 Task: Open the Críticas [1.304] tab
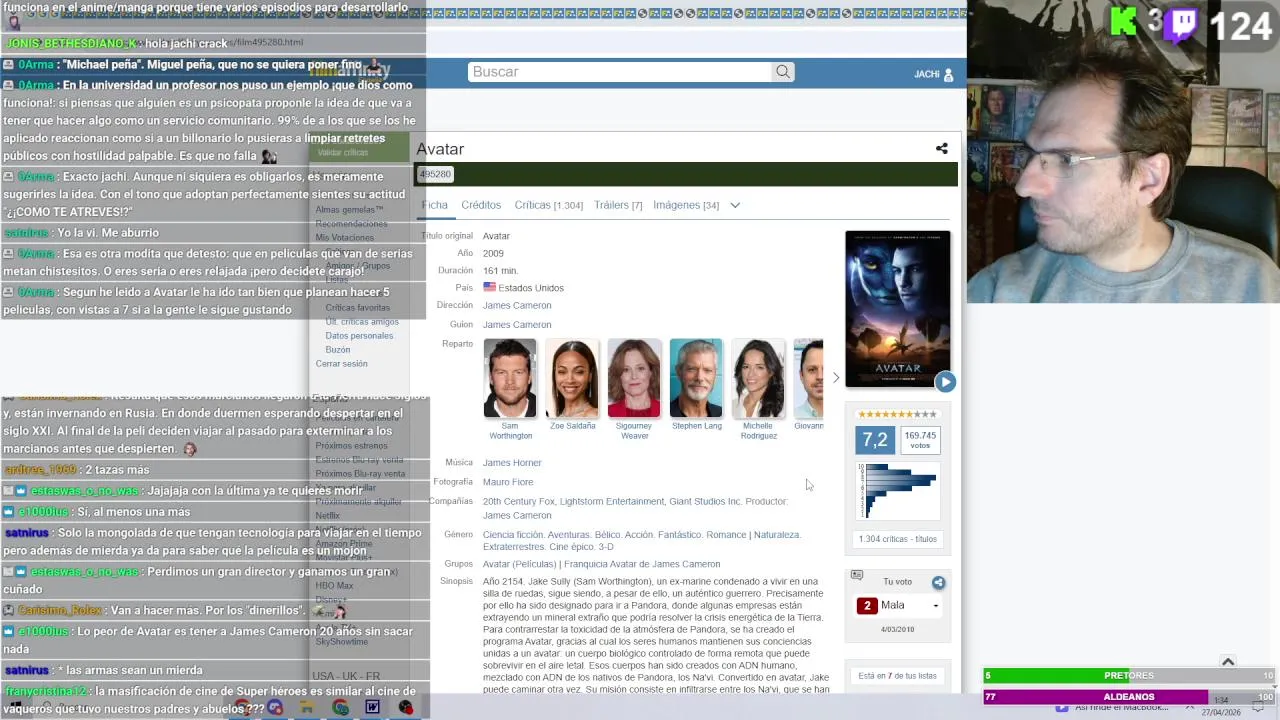tap(548, 205)
